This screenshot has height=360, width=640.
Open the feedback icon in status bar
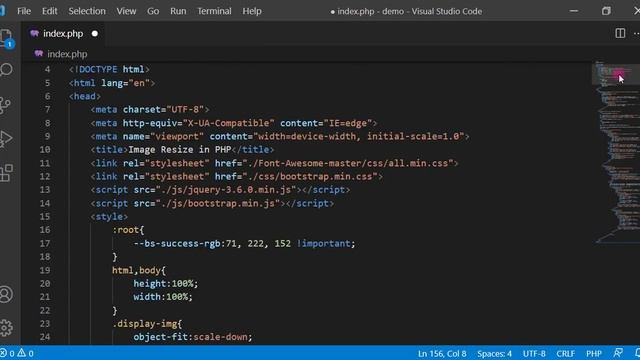[618, 353]
